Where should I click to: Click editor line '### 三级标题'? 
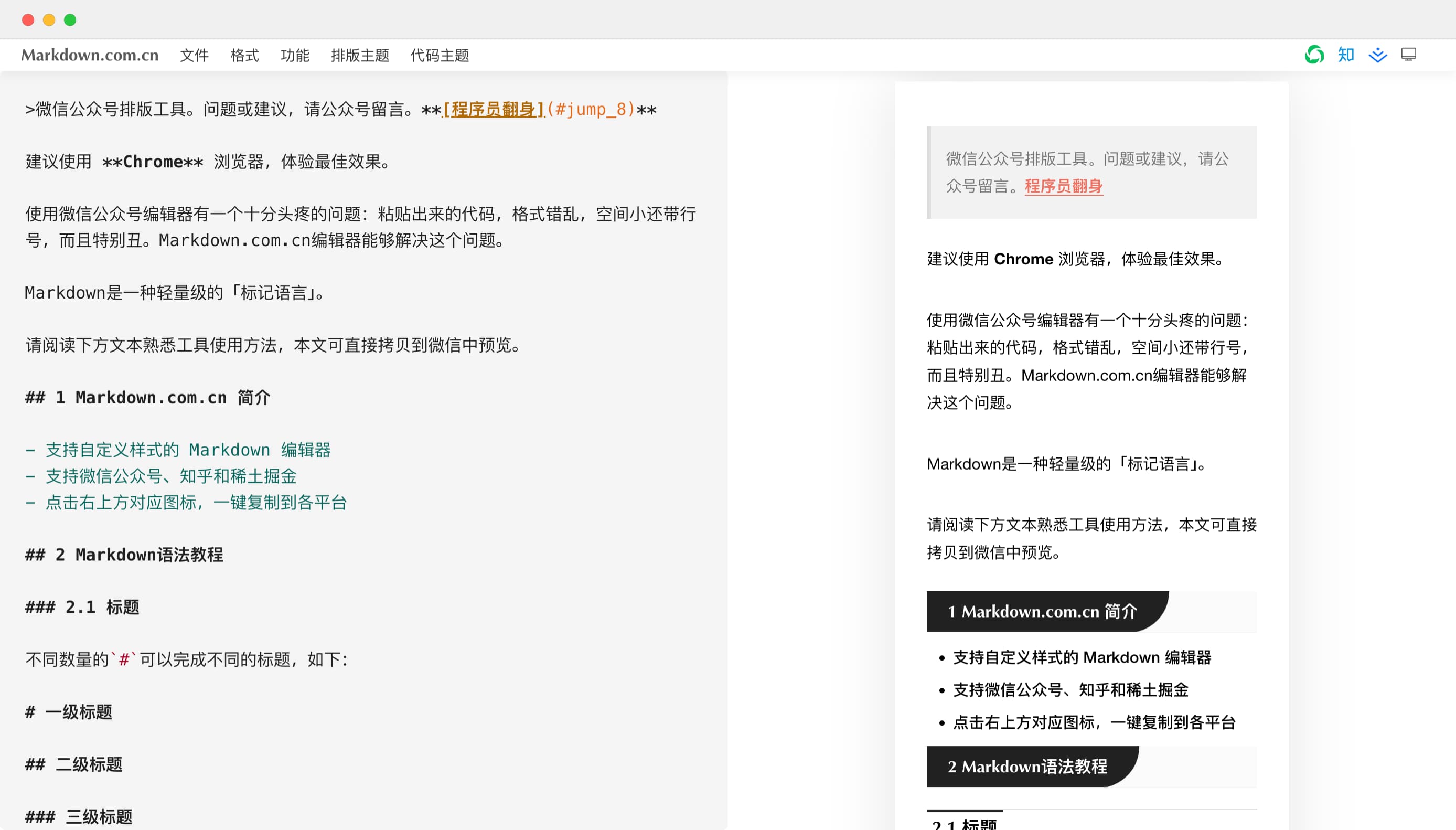click(79, 817)
